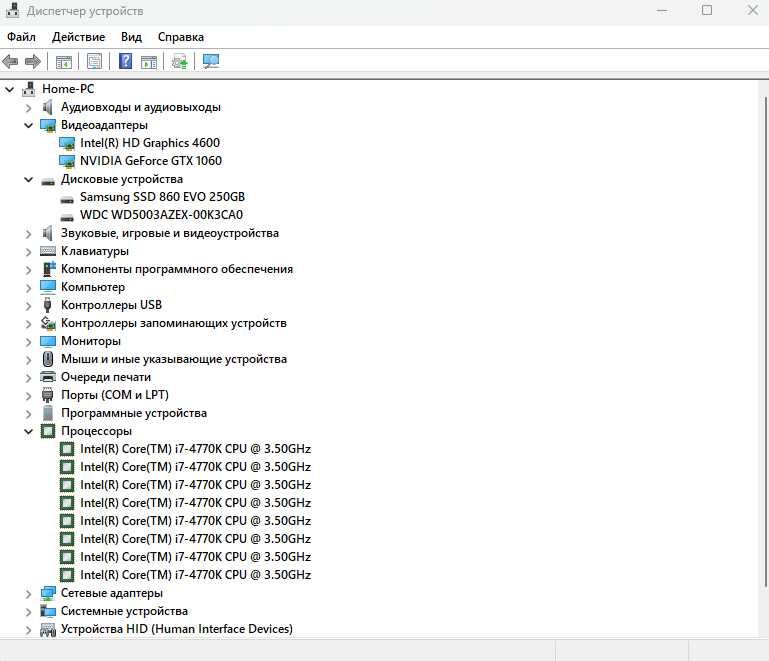Click the Системные устройства folder icon
This screenshot has width=769, height=661.
48,611
